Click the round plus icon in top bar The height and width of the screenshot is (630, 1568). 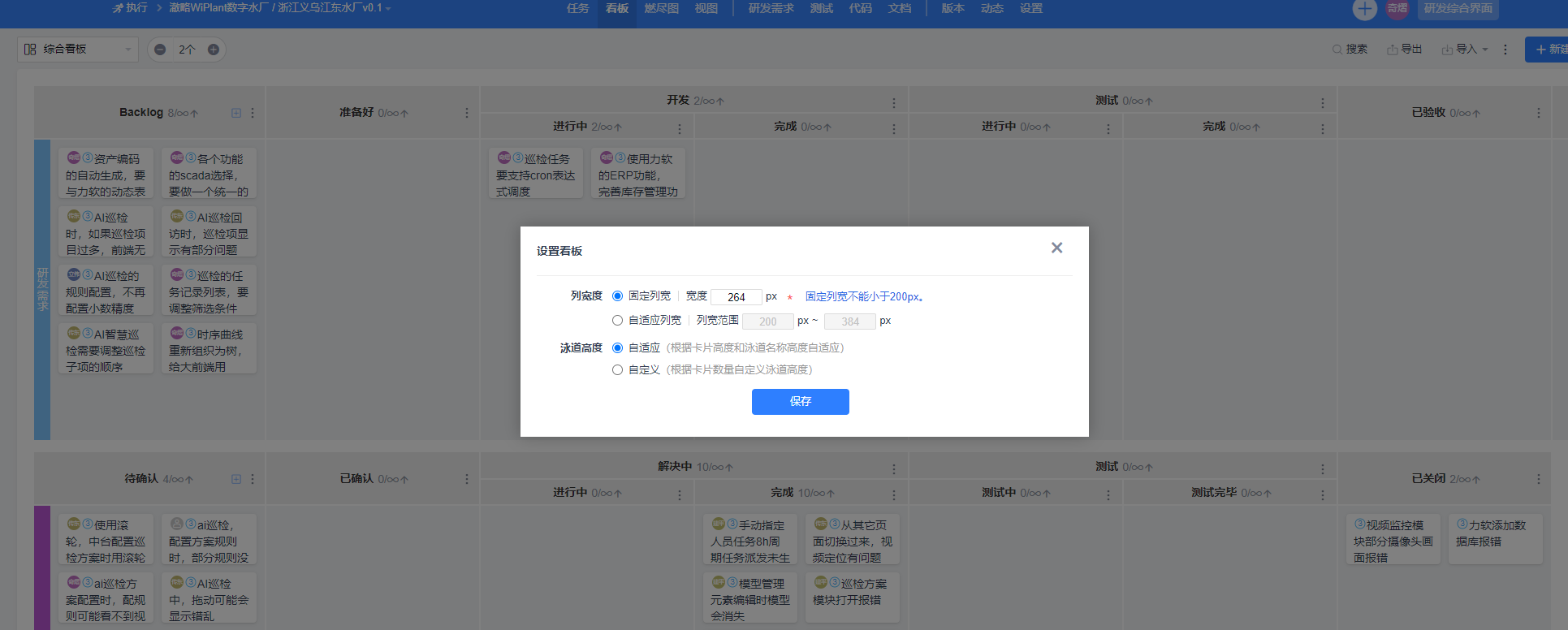1364,9
